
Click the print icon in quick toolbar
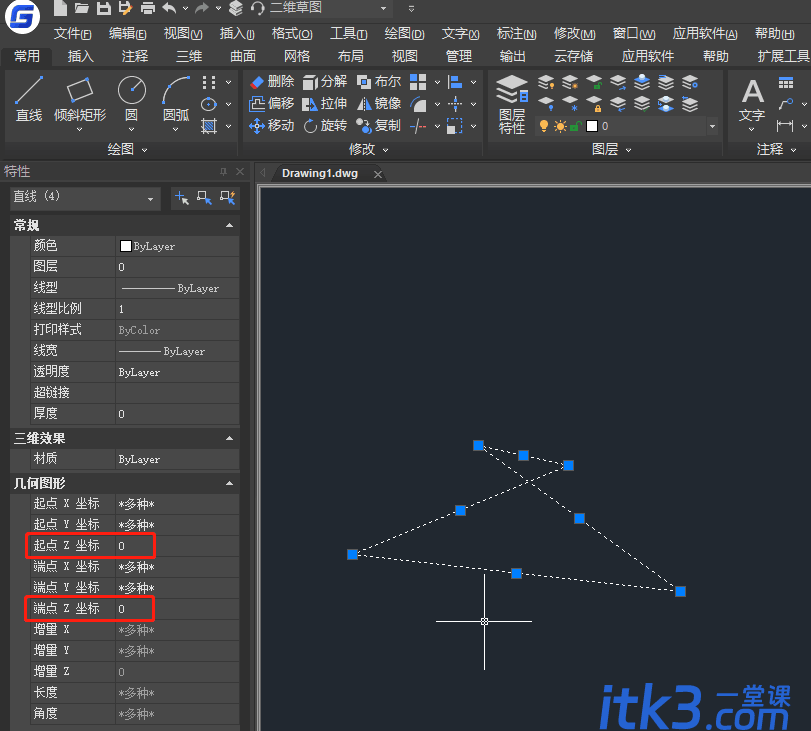click(148, 8)
